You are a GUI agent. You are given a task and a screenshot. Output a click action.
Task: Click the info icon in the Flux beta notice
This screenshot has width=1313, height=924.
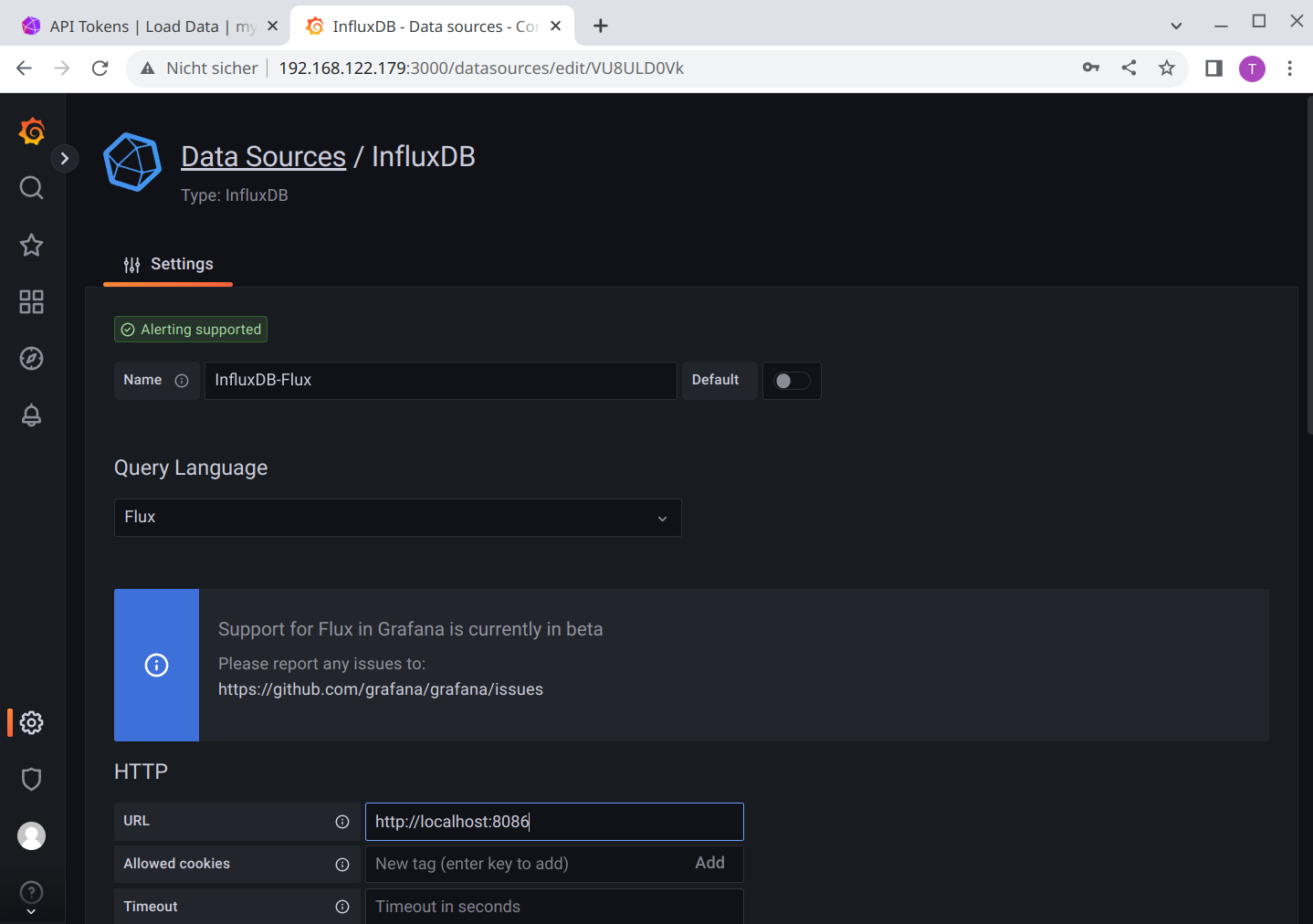(x=157, y=665)
